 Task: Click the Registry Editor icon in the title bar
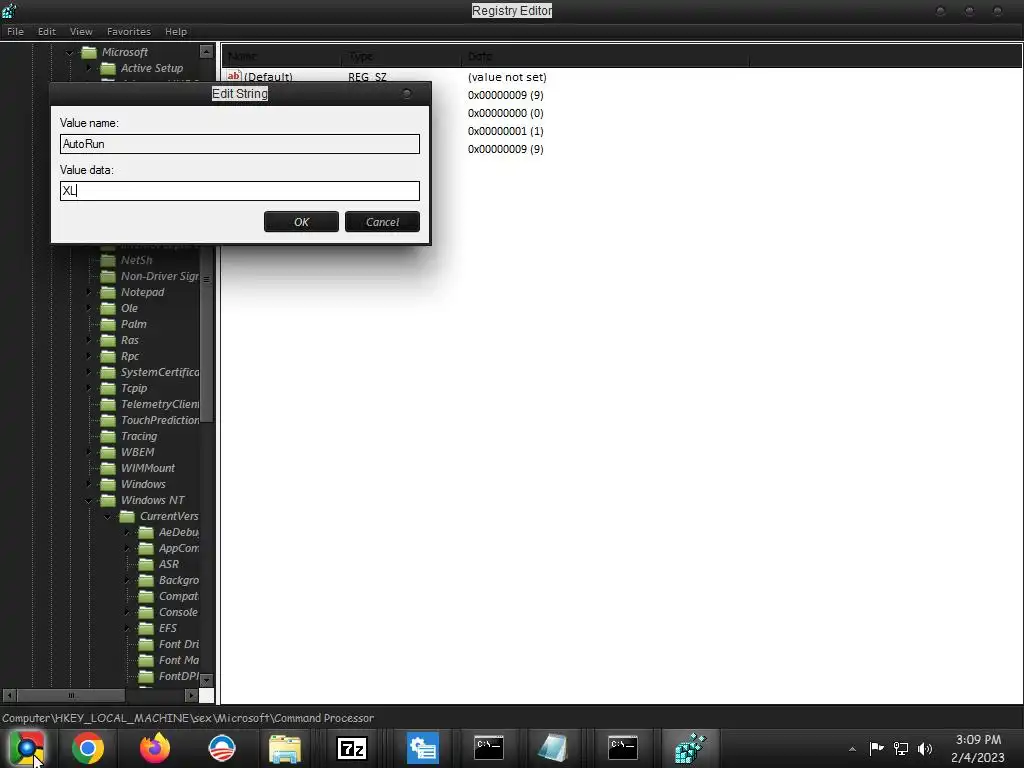9,10
